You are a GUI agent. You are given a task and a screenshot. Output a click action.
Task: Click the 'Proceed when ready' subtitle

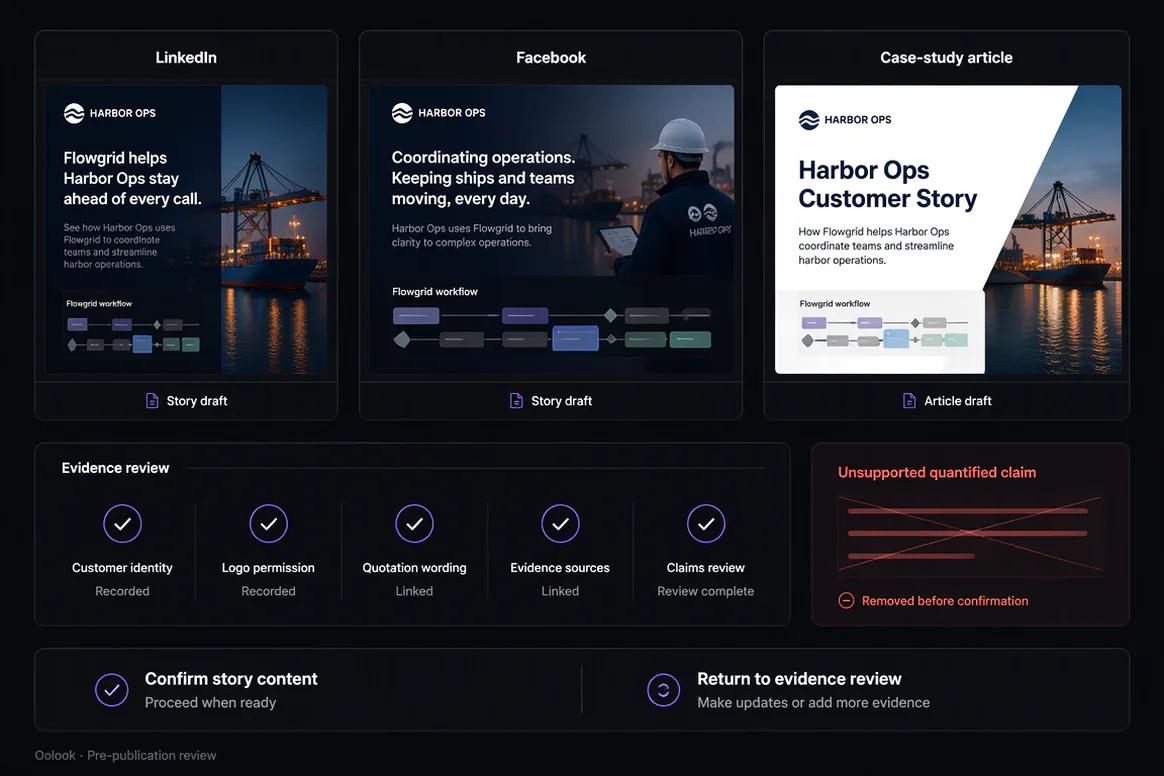pyautogui.click(x=210, y=702)
